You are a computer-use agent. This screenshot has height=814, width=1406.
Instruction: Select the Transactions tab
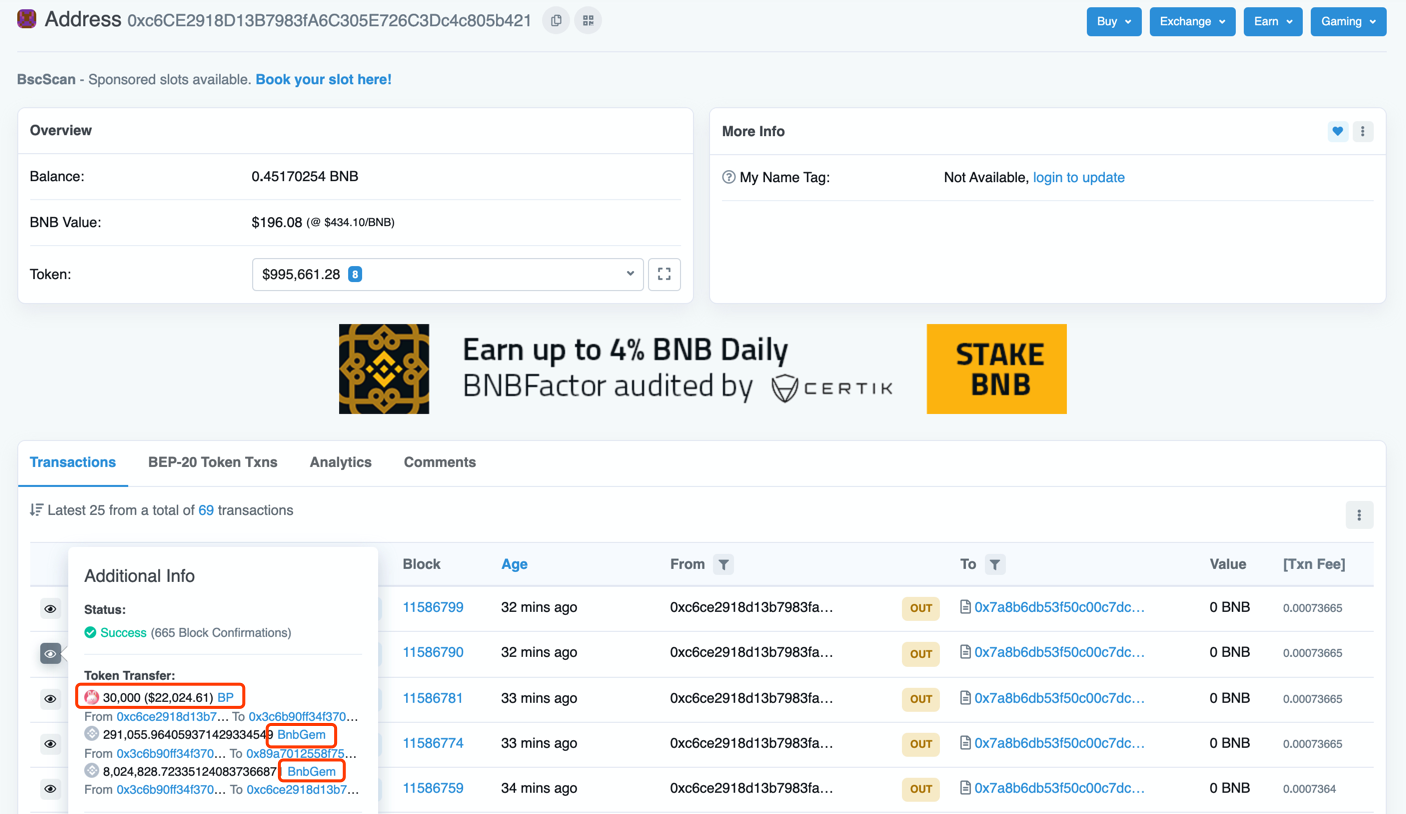tap(73, 462)
